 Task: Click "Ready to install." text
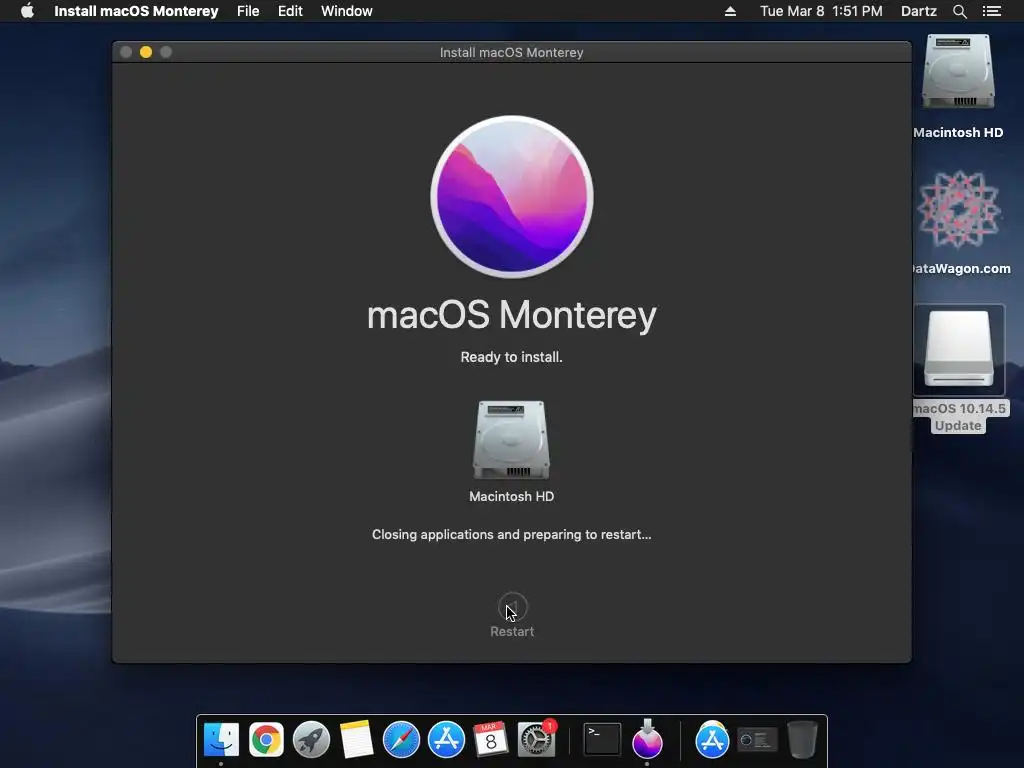[x=511, y=357]
